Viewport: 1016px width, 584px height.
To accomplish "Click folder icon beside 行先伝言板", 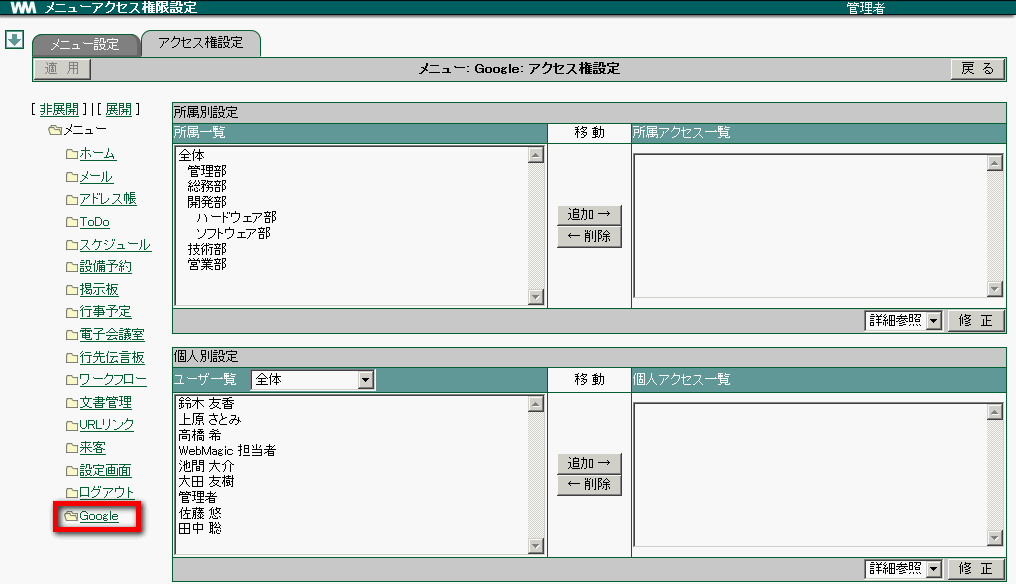I will tap(72, 358).
